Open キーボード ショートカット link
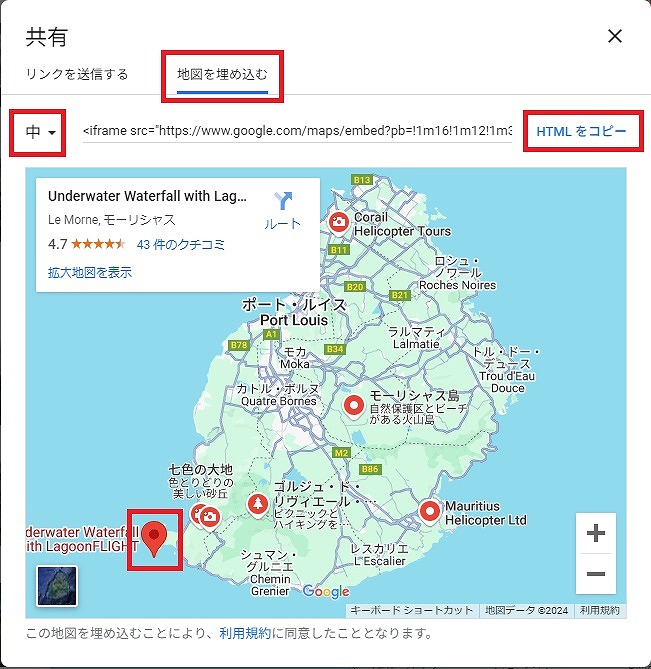The image size is (651, 669). (x=412, y=611)
